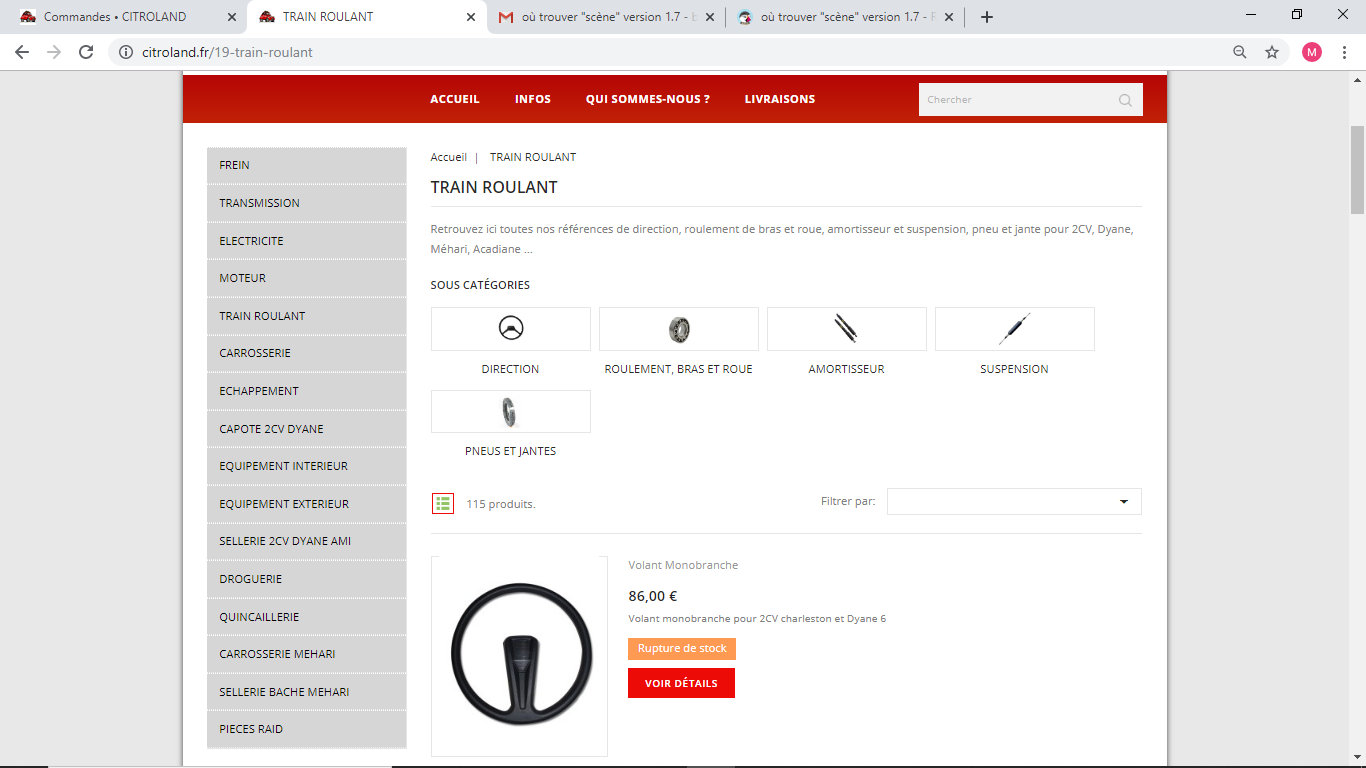Open the AMORTISSEUR subcategory label
This screenshot has height=768, width=1366.
(847, 369)
